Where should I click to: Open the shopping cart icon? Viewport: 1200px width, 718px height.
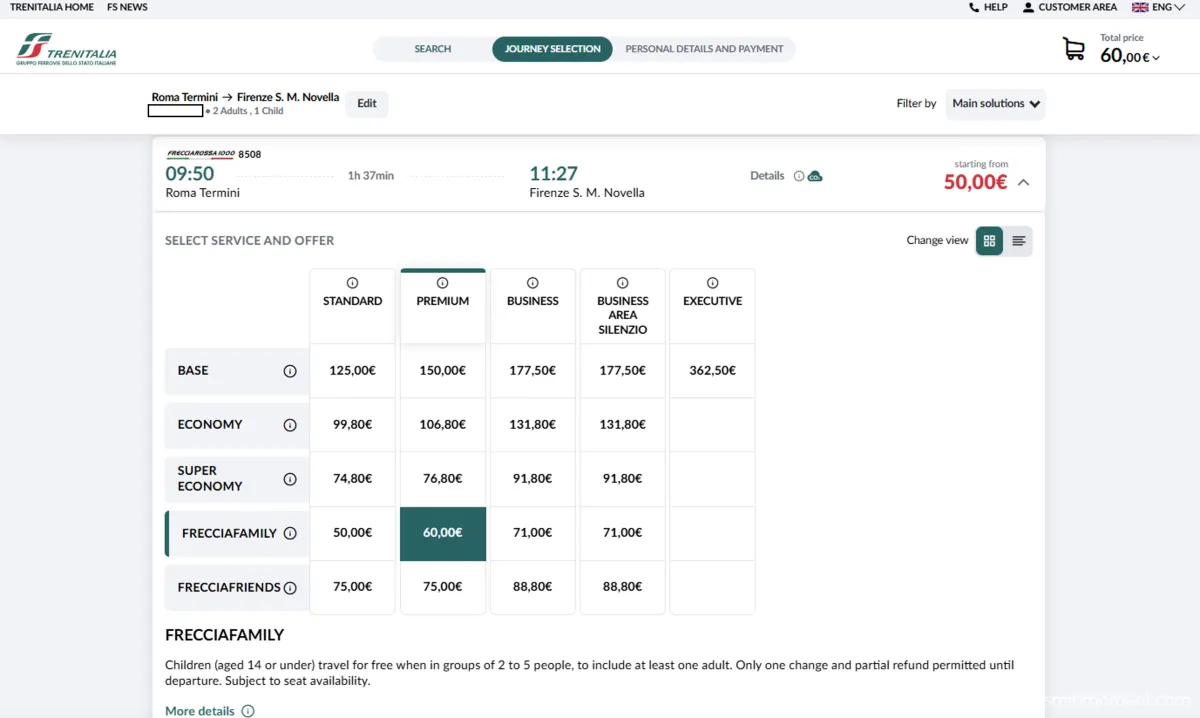1074,49
